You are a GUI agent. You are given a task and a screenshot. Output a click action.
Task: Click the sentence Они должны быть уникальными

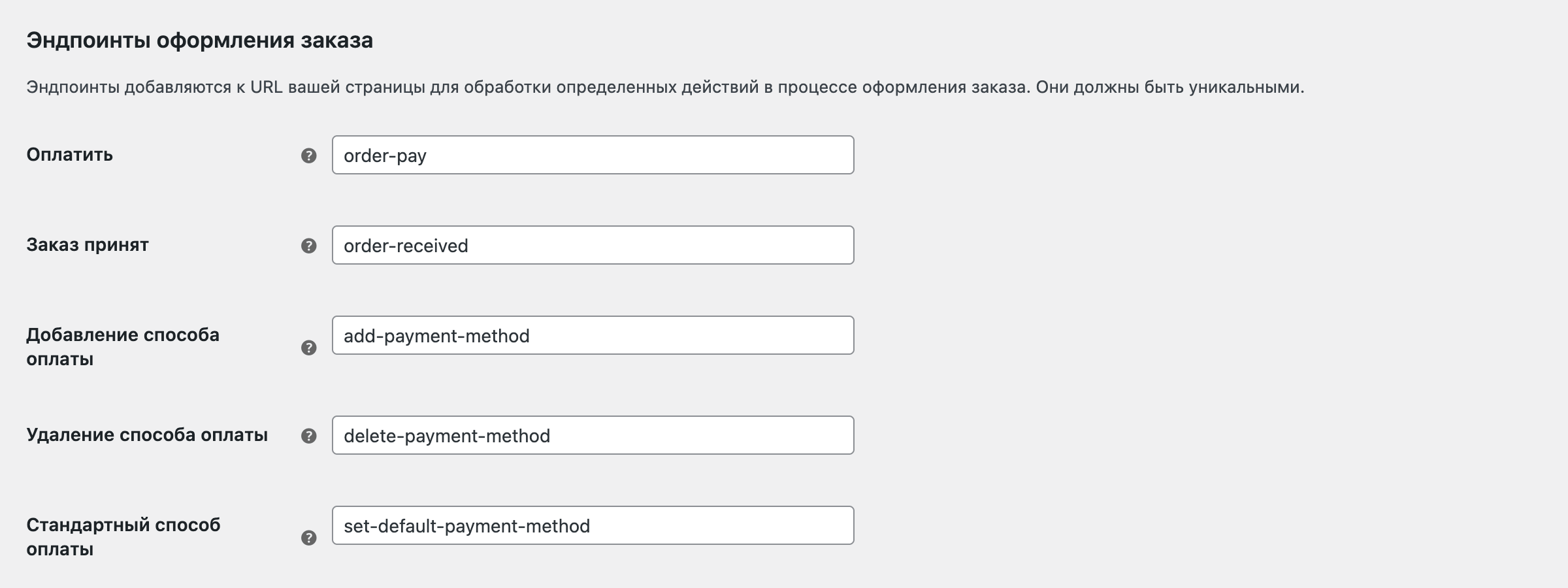[x=1170, y=87]
